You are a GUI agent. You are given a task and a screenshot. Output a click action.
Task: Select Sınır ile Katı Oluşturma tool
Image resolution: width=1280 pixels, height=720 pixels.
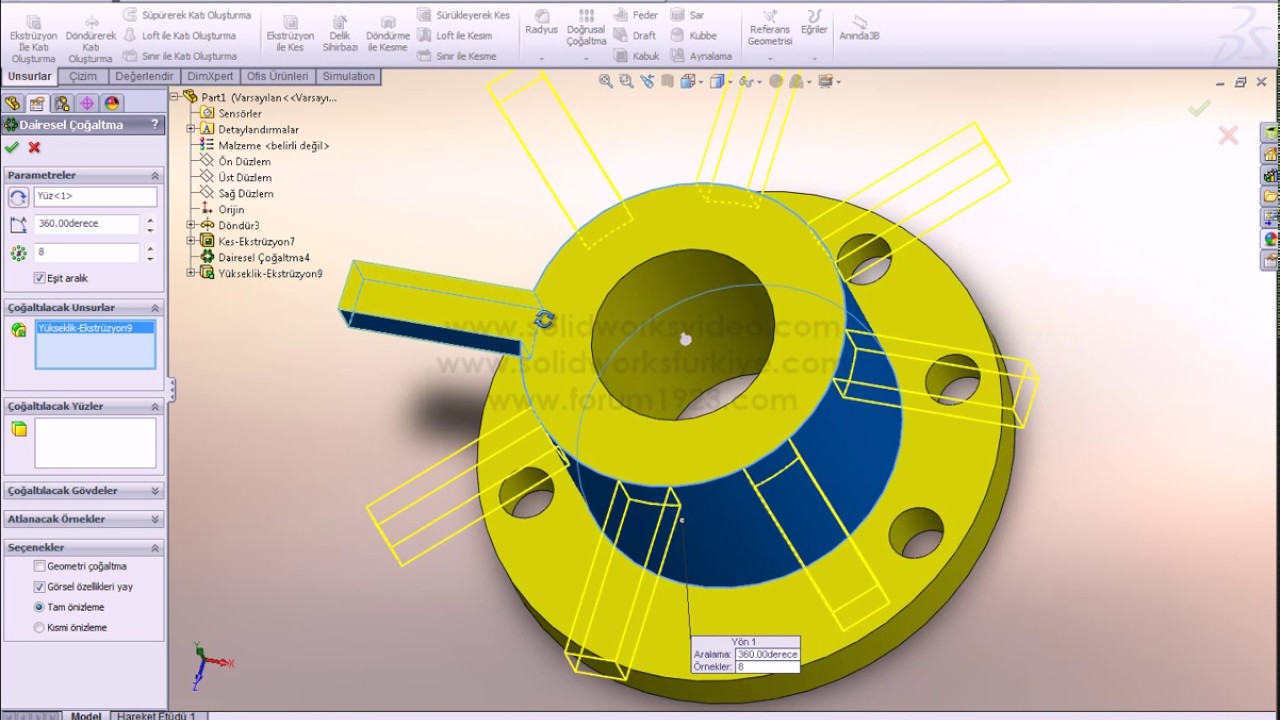179,56
